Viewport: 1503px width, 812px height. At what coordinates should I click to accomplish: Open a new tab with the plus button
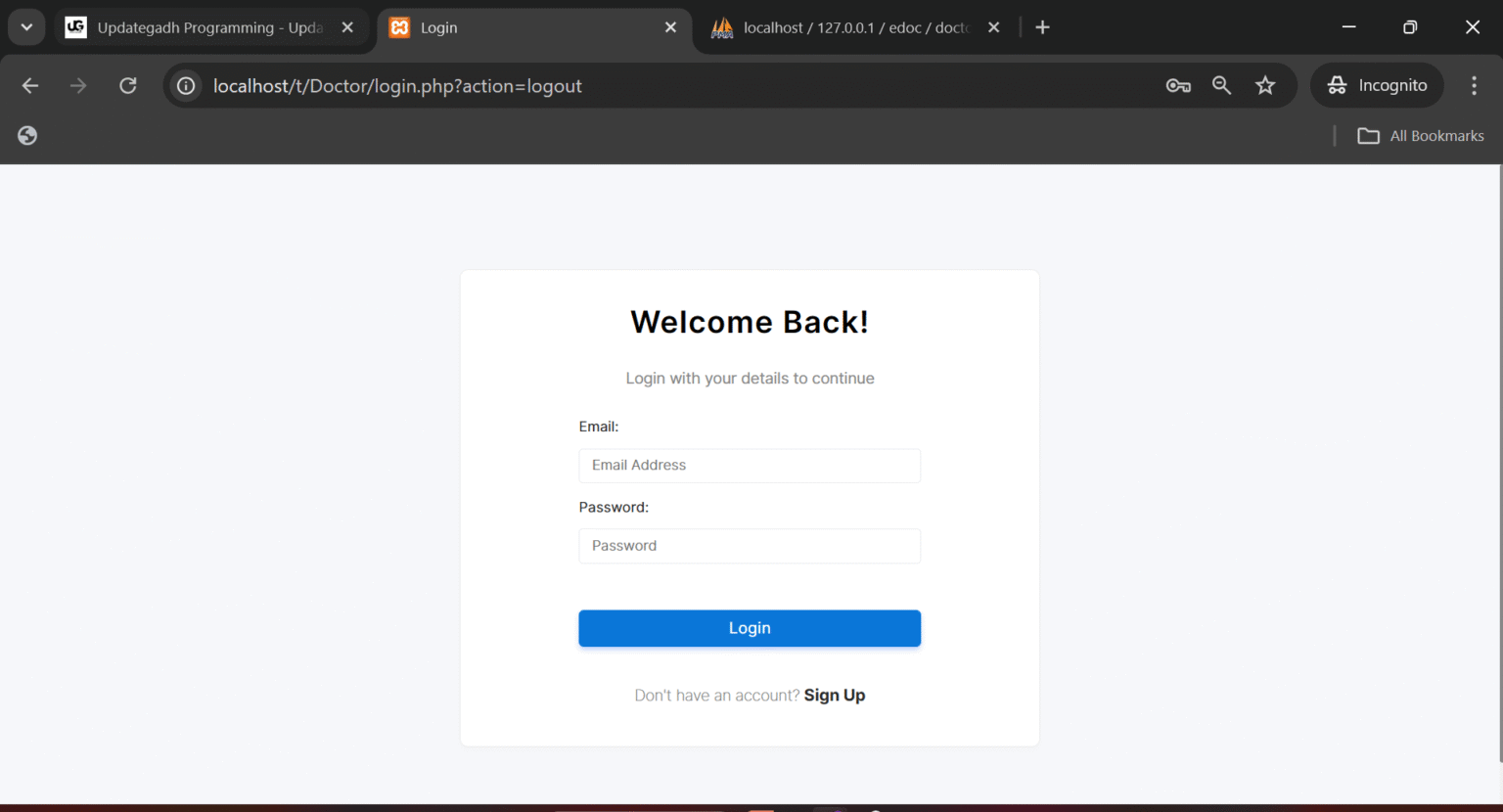(x=1042, y=26)
